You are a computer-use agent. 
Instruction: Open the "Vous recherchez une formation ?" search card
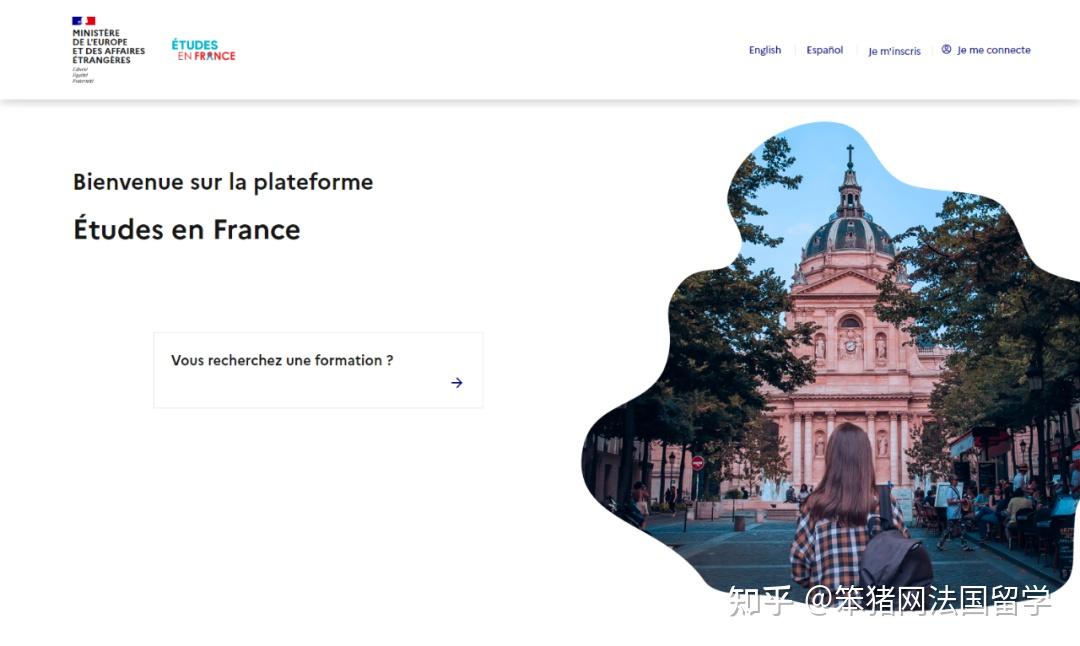(x=318, y=370)
